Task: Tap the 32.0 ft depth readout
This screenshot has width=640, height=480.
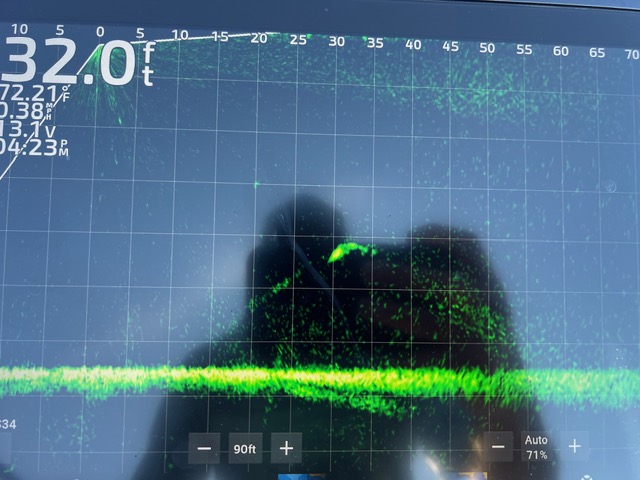Action: click(x=78, y=62)
